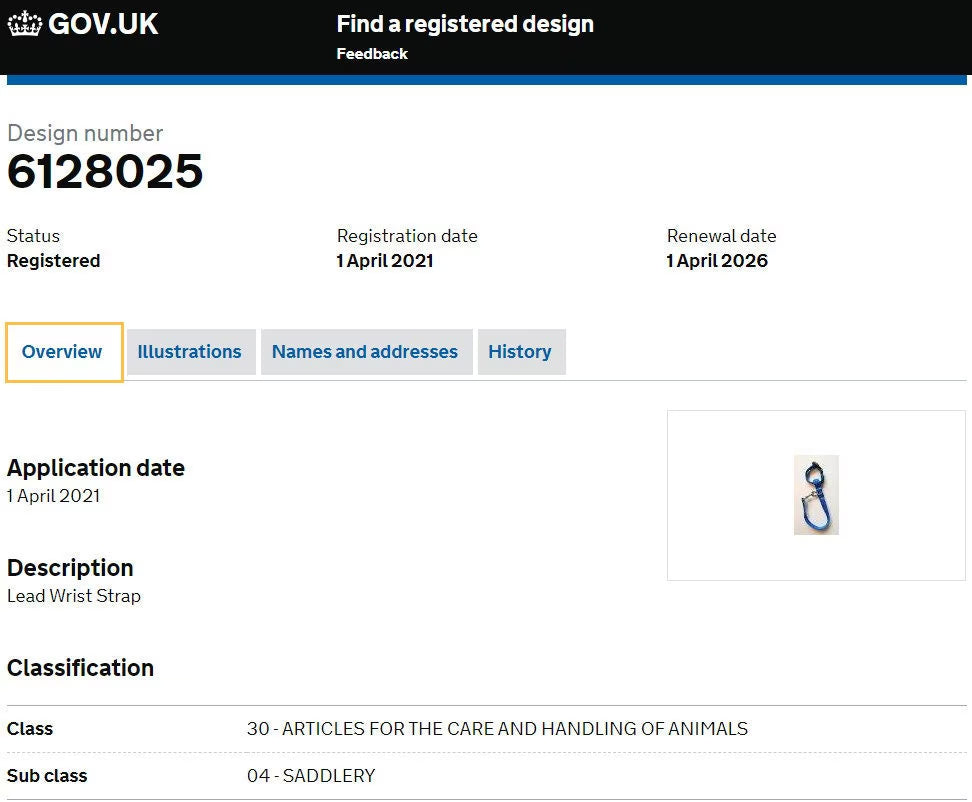Click the renewal date 1 April 2026
This screenshot has height=802, width=972.
[717, 261]
